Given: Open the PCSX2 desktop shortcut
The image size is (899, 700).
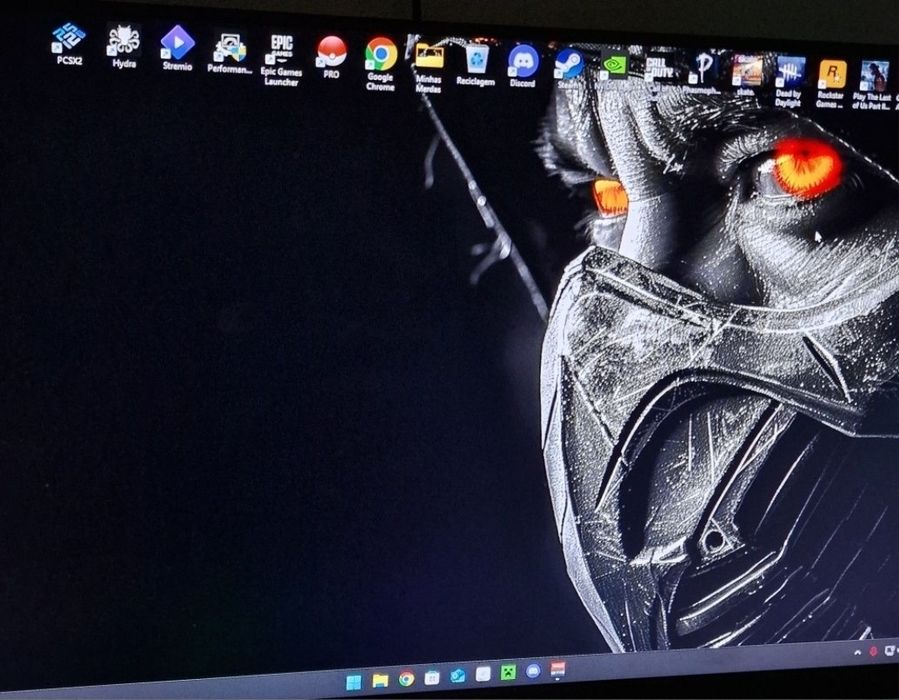Looking at the screenshot, I should point(69,44).
